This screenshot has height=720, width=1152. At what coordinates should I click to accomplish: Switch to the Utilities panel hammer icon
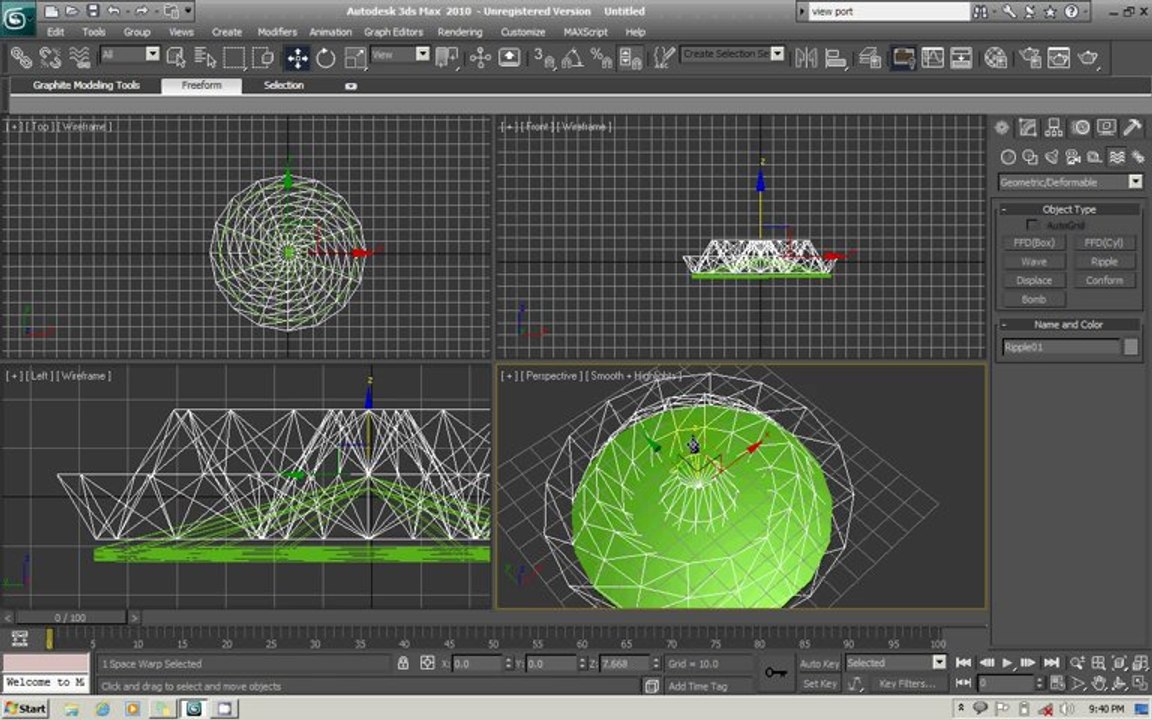[x=1132, y=128]
